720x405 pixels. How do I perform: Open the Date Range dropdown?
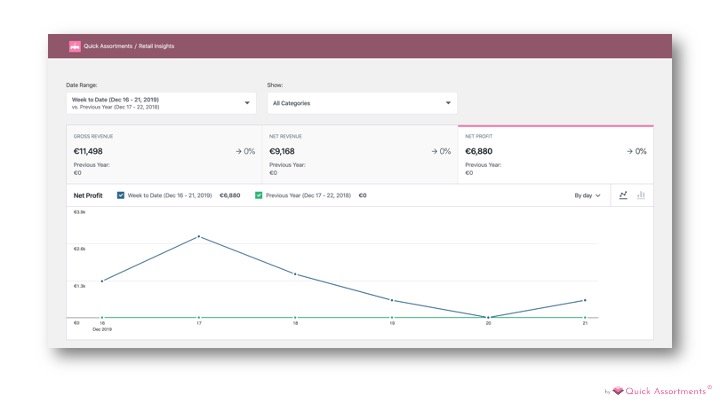coord(161,103)
